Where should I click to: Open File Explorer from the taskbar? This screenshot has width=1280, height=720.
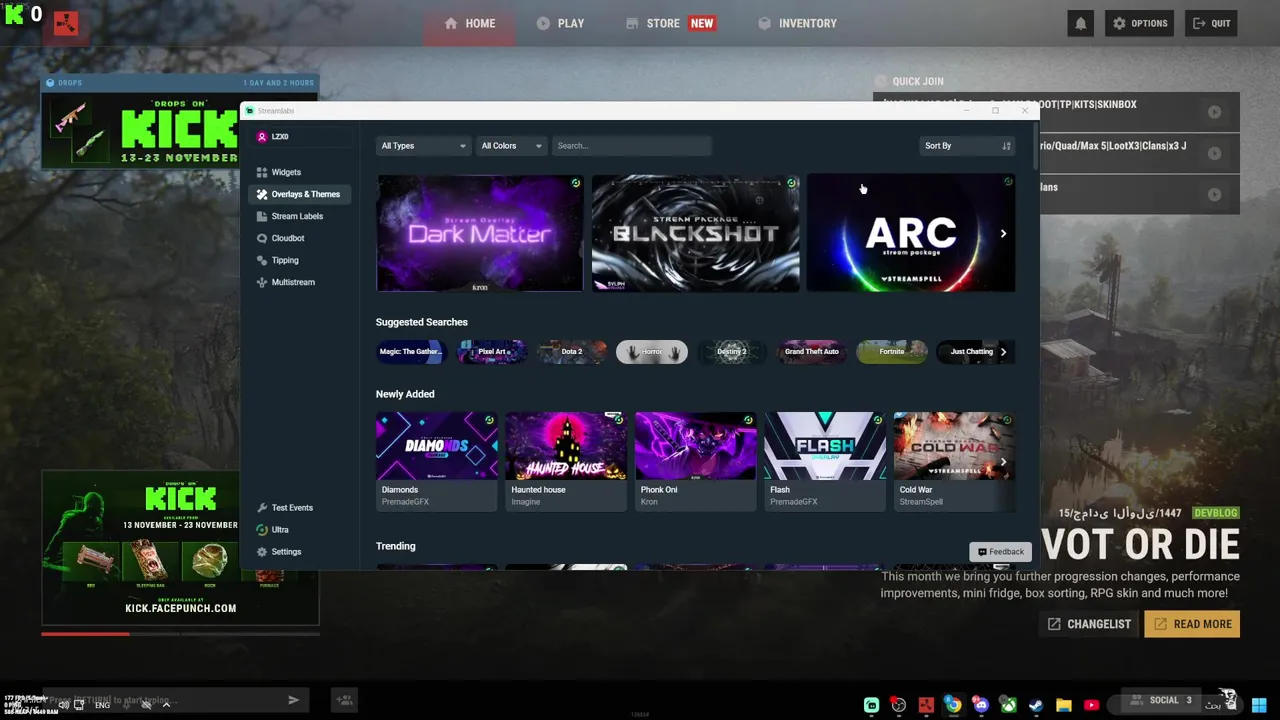(x=1063, y=705)
